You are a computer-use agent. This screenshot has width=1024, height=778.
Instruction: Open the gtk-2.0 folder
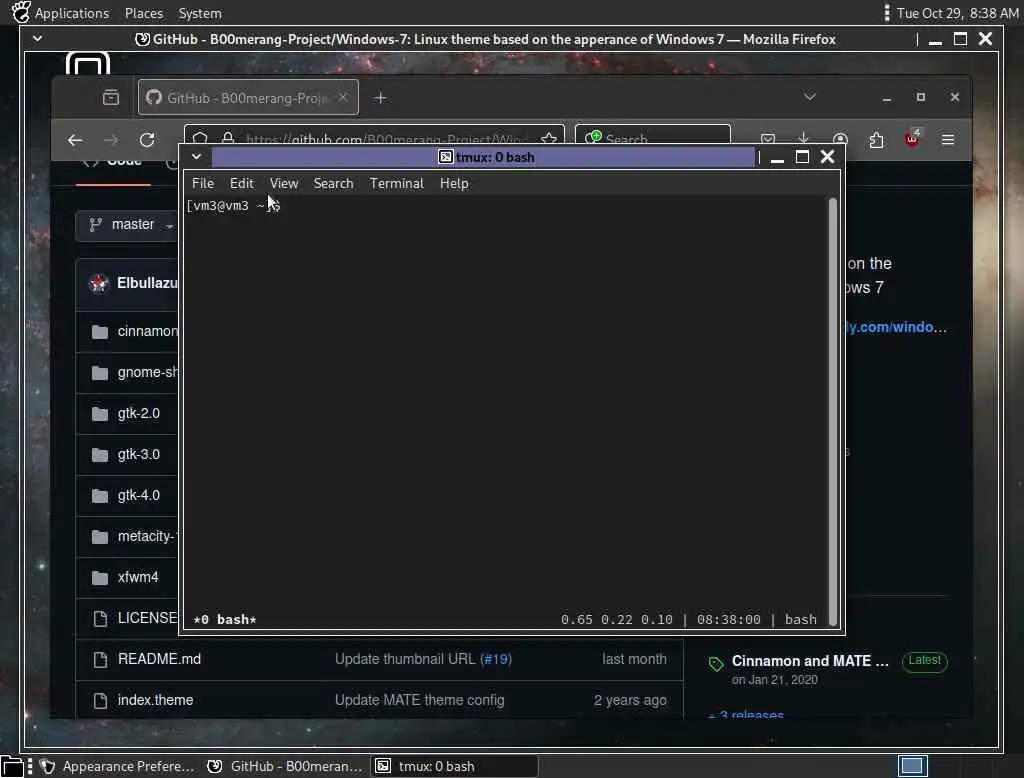pyautogui.click(x=138, y=413)
